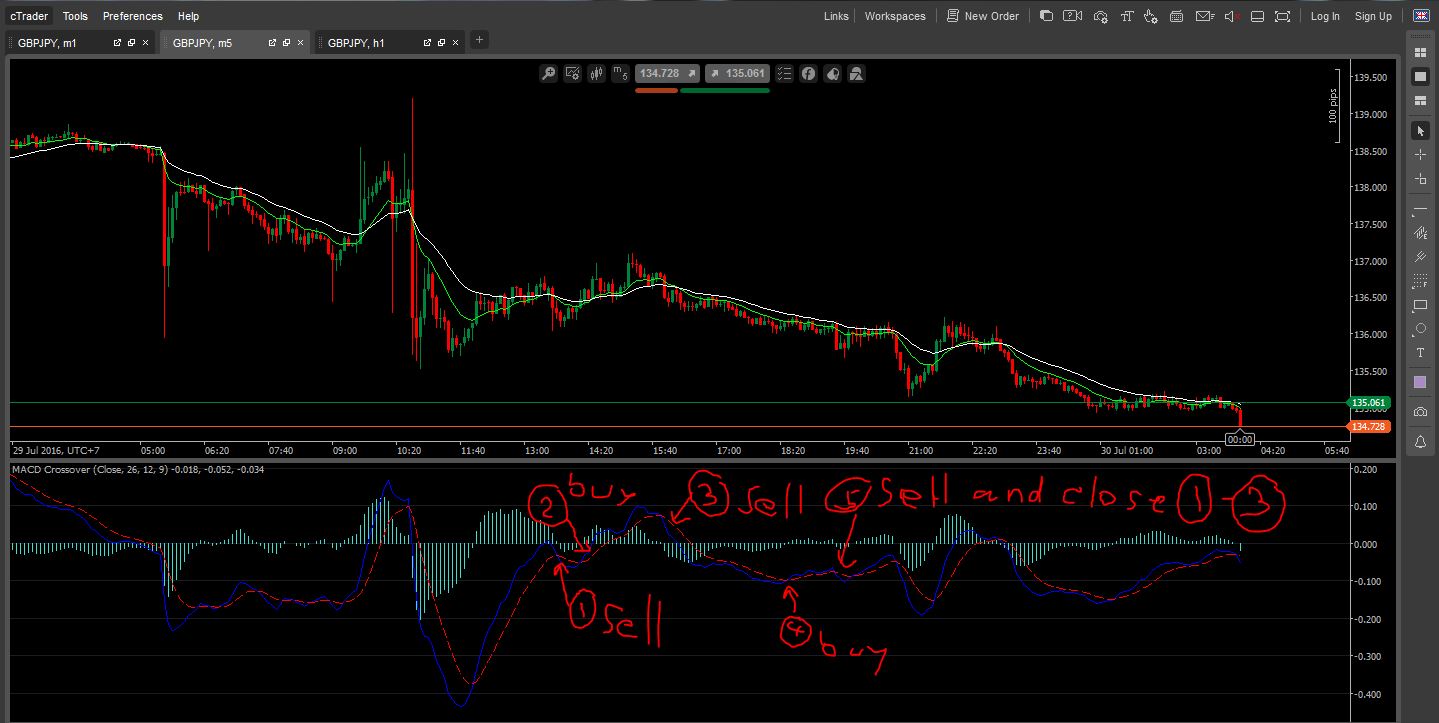Open the Workspaces menu
The image size is (1439, 723).
[x=895, y=16]
